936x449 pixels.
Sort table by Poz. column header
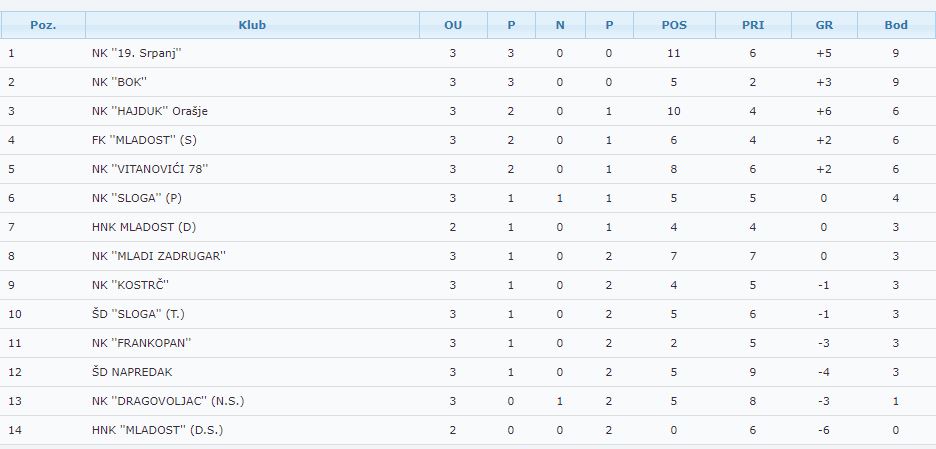pos(43,25)
